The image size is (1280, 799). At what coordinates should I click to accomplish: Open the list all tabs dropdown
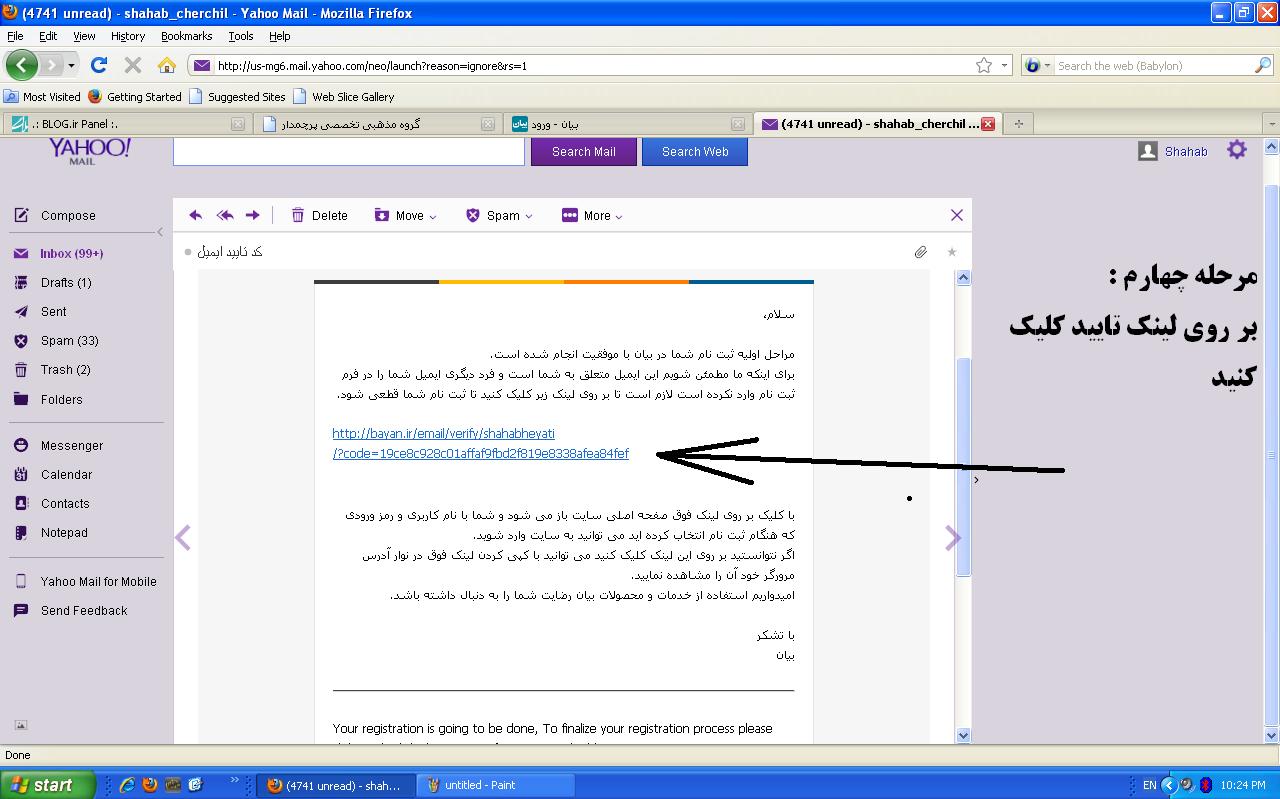coord(1272,124)
